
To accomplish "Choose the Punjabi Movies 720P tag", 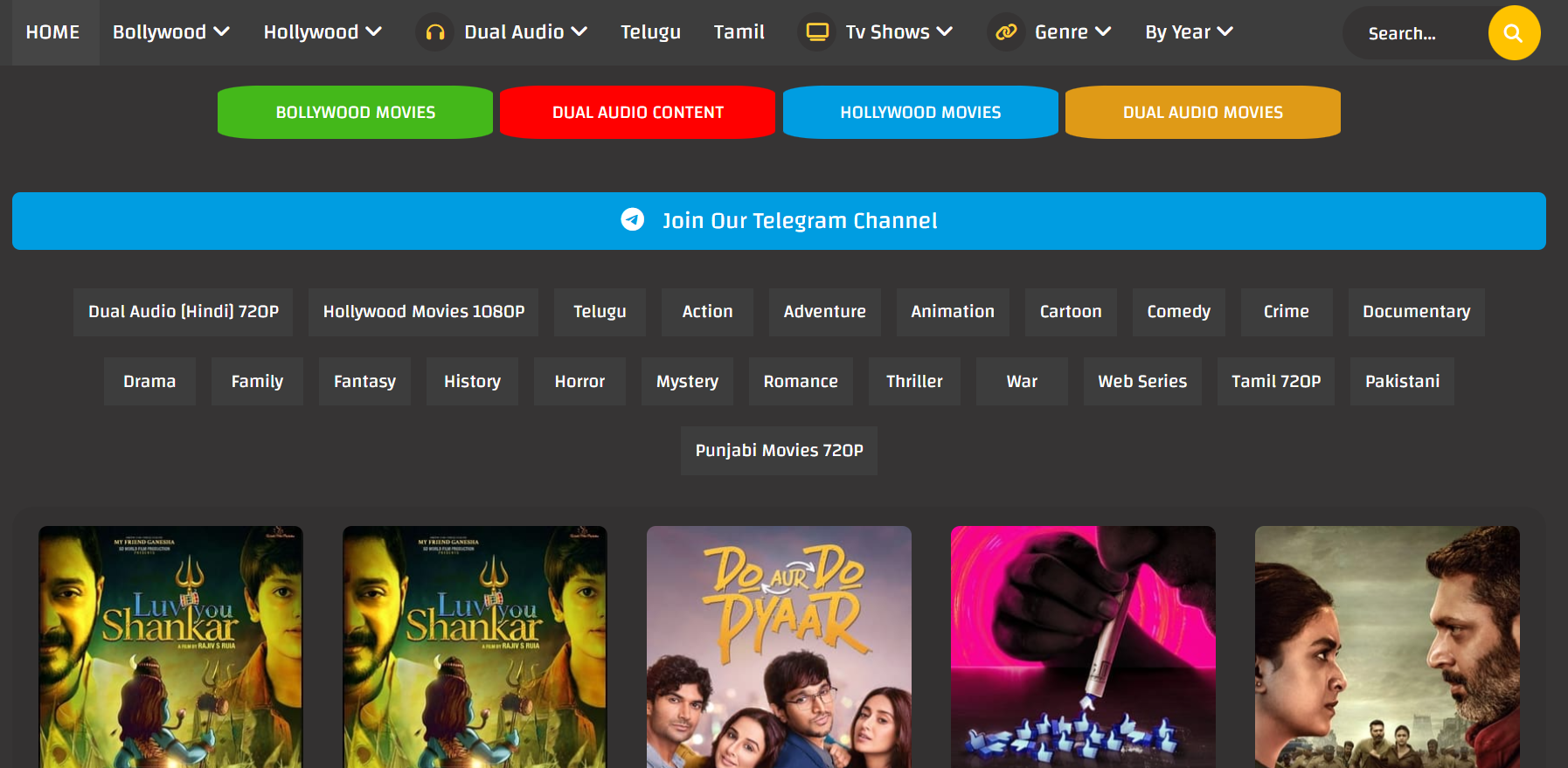I will (x=779, y=450).
